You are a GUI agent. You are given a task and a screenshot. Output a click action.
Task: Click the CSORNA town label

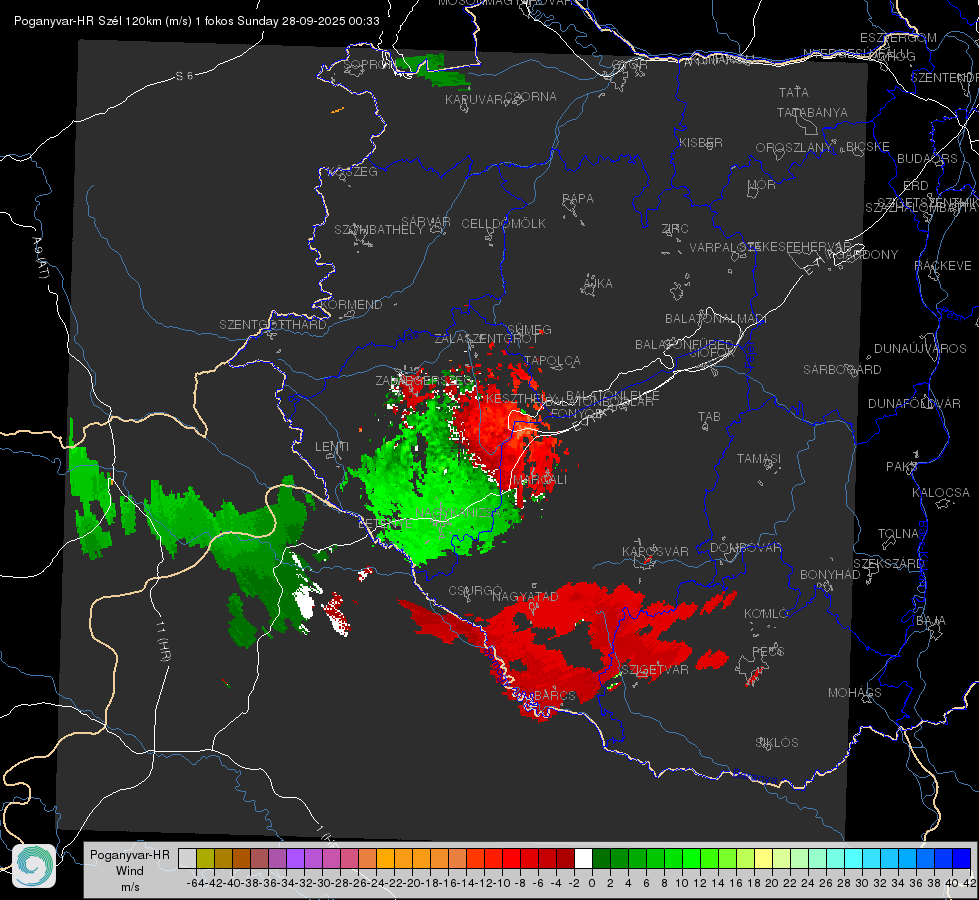pos(531,97)
